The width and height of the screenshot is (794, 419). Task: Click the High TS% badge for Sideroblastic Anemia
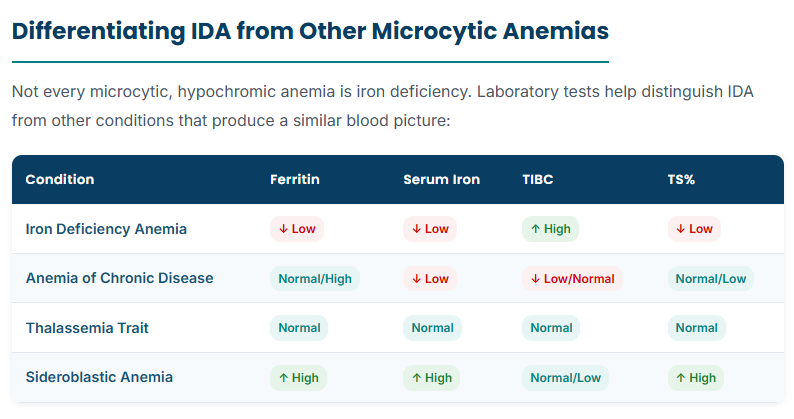[696, 378]
